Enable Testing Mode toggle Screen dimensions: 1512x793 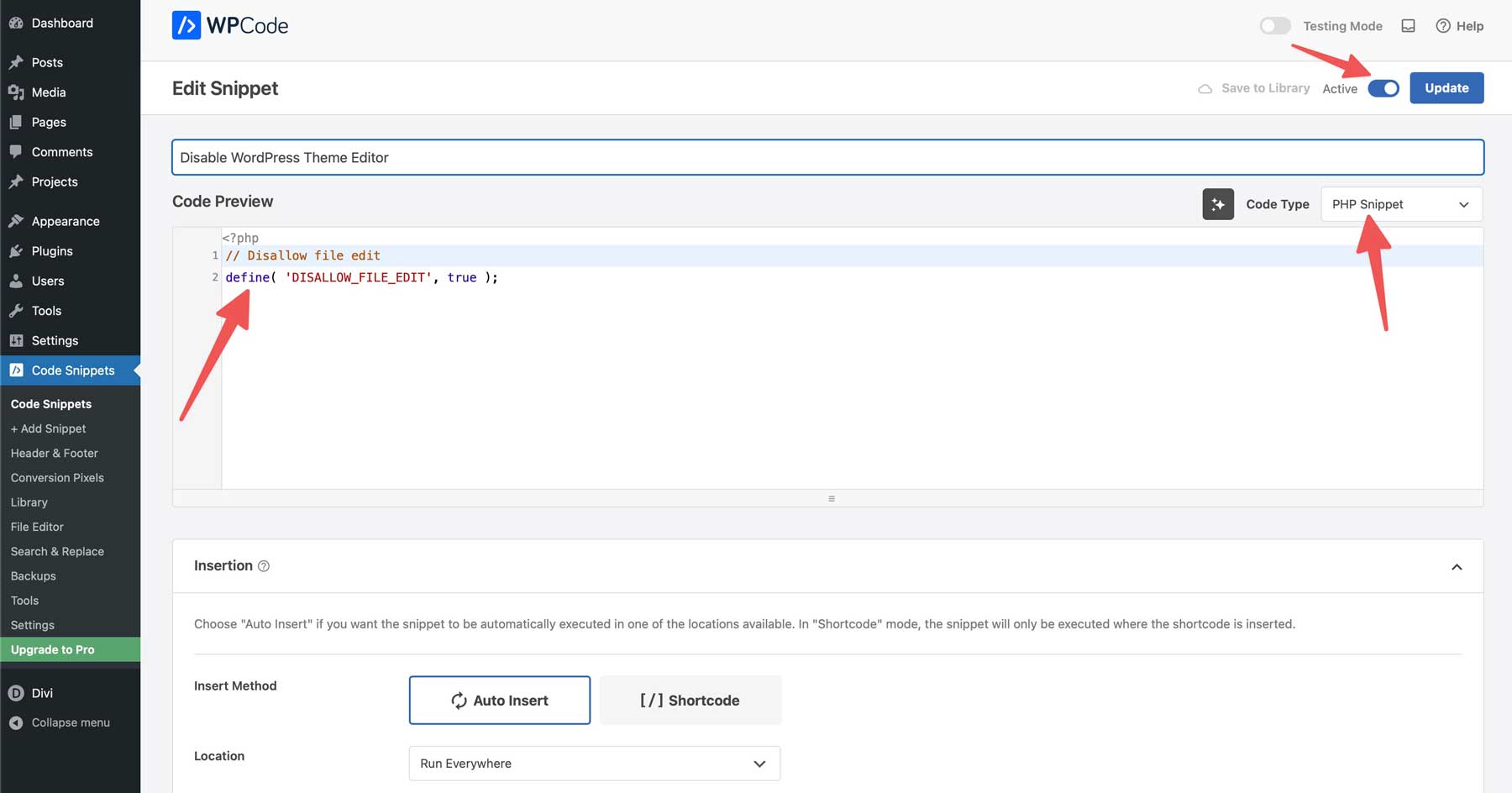(1274, 25)
